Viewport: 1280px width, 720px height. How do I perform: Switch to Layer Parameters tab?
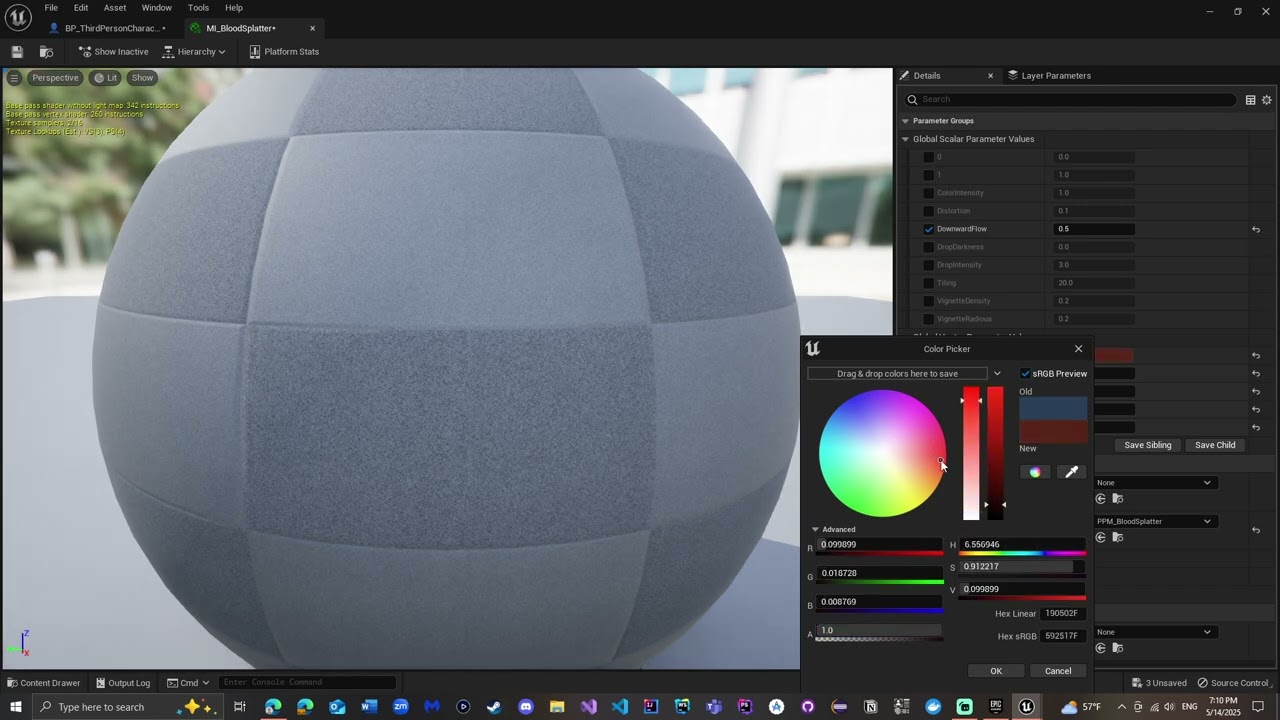(x=1049, y=76)
